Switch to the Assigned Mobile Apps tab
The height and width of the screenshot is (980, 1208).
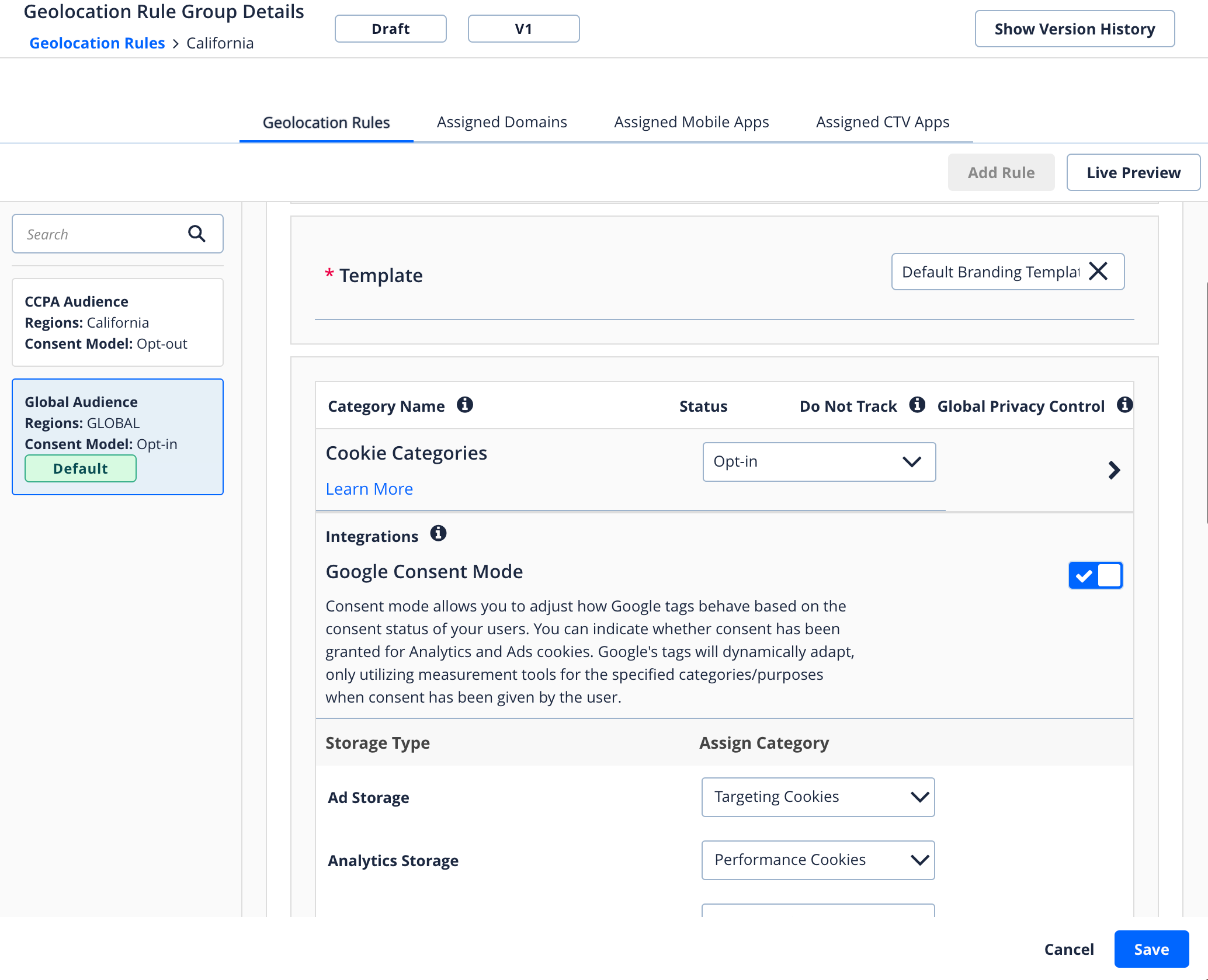tap(691, 122)
